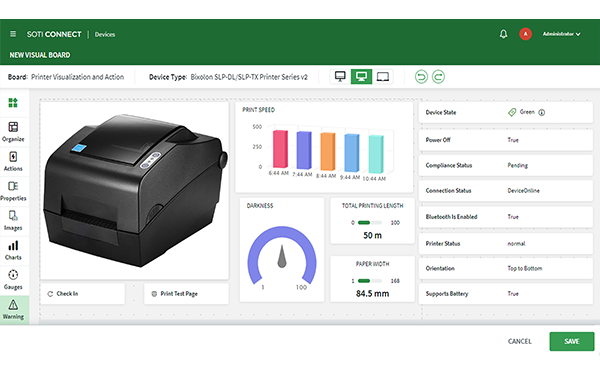Click the teal 10:44 AM bar

376,154
